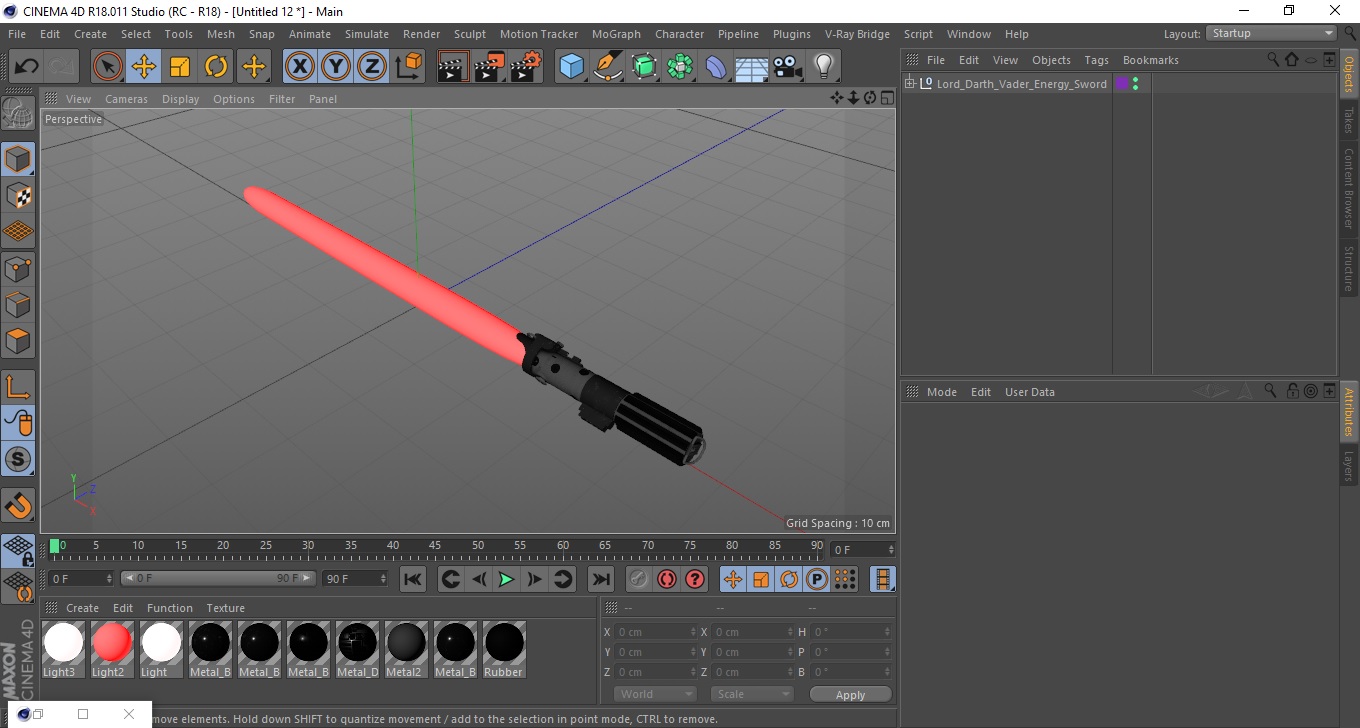Toggle Y axis lock
The image size is (1360, 728).
(x=336, y=67)
